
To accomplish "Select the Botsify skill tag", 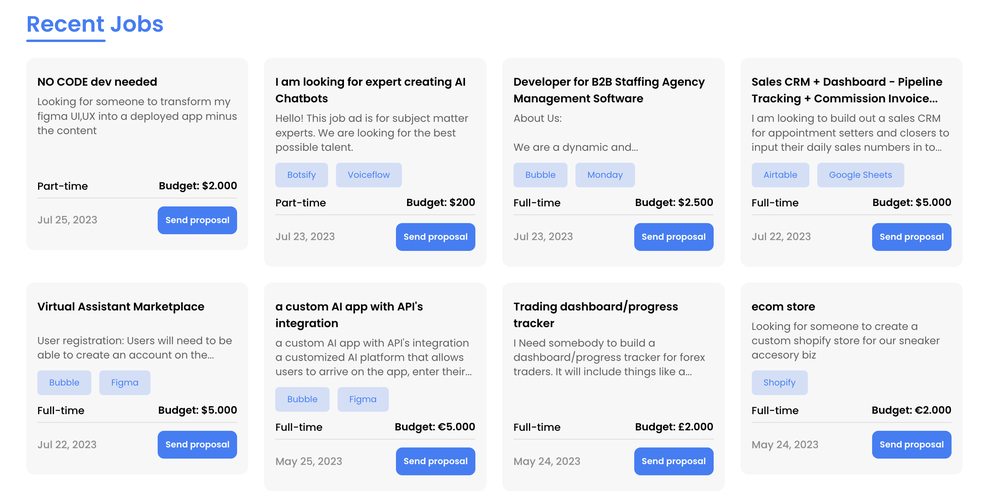I will 301,175.
